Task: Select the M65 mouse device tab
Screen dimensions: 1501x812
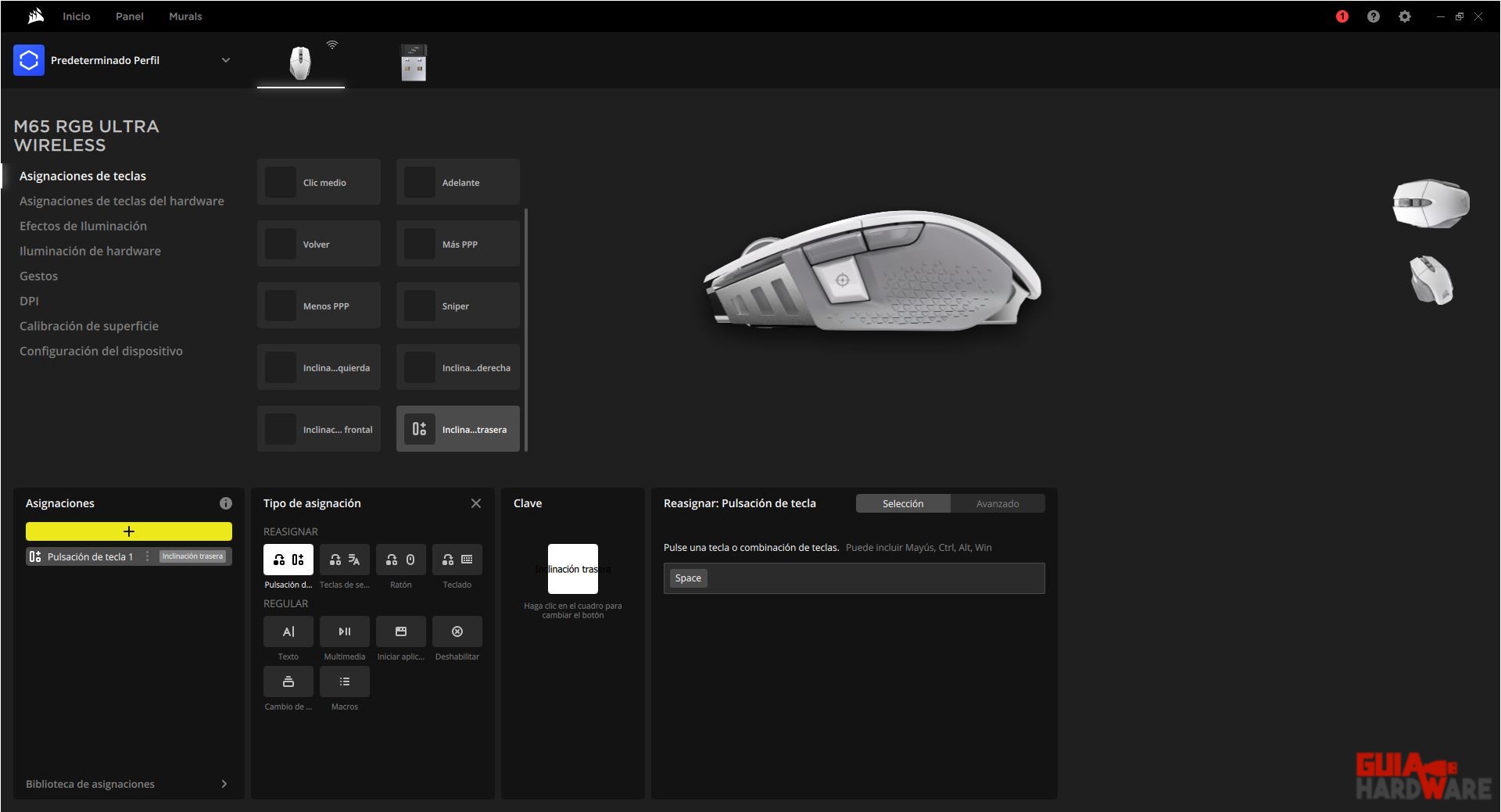Action: pyautogui.click(x=300, y=63)
